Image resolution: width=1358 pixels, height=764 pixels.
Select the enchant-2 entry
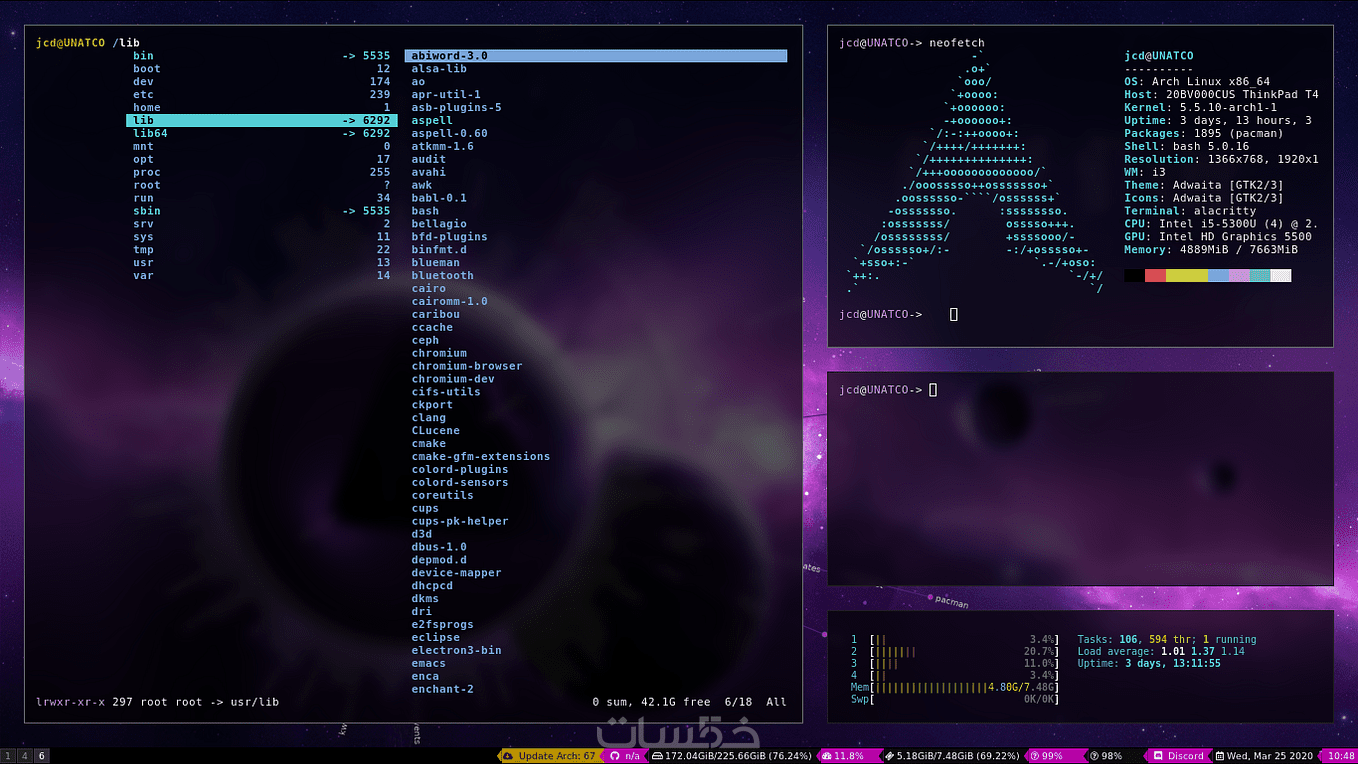(x=442, y=689)
